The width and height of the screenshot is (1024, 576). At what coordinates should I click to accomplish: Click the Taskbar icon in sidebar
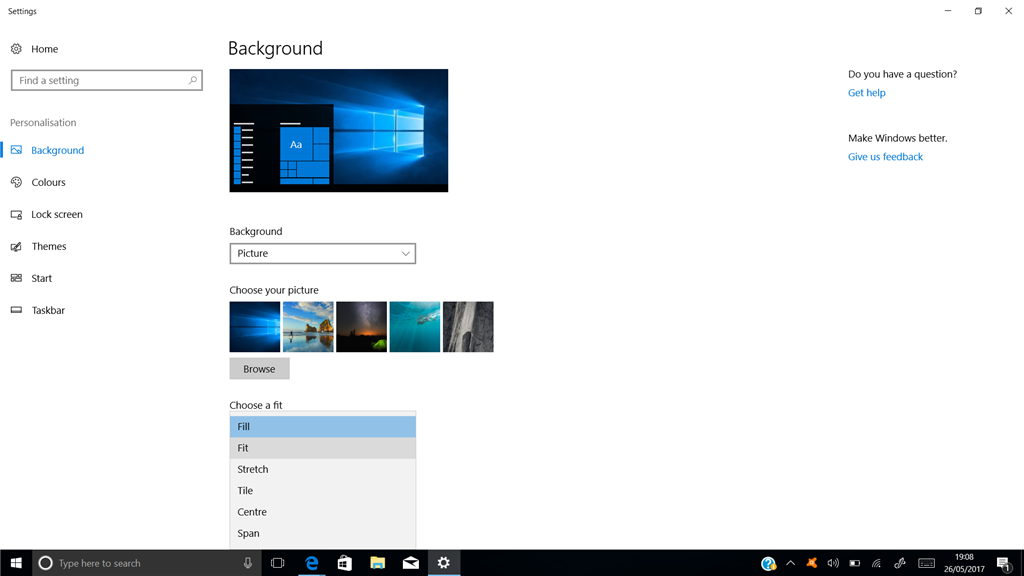point(16,310)
